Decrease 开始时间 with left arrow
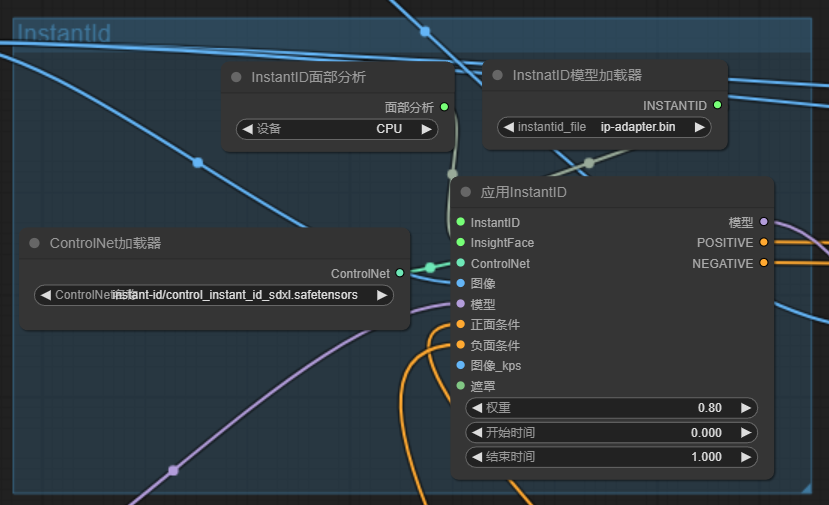 [x=477, y=433]
